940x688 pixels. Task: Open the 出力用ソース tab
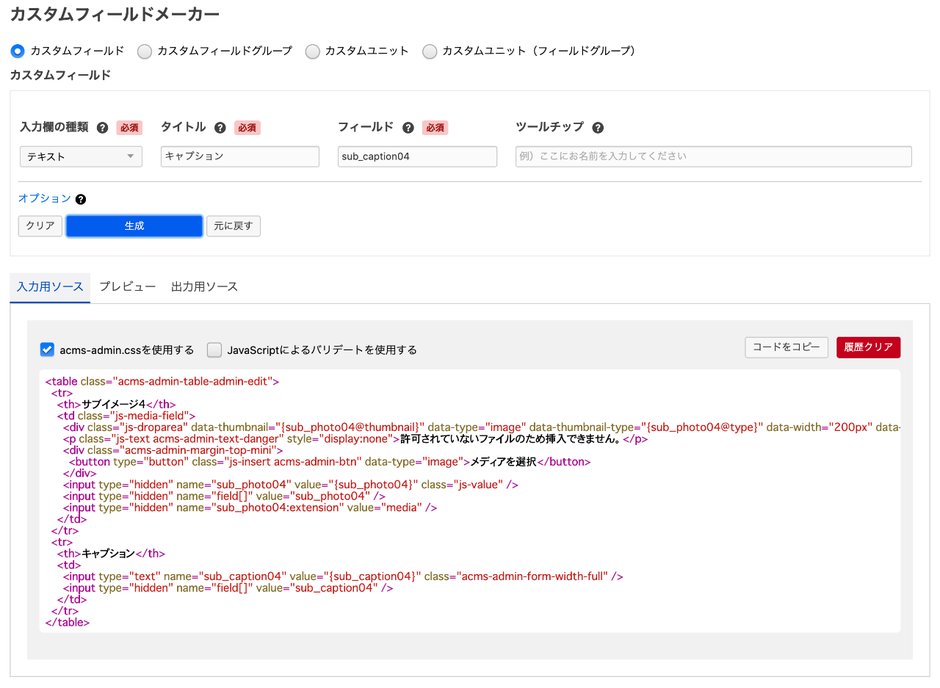[204, 287]
